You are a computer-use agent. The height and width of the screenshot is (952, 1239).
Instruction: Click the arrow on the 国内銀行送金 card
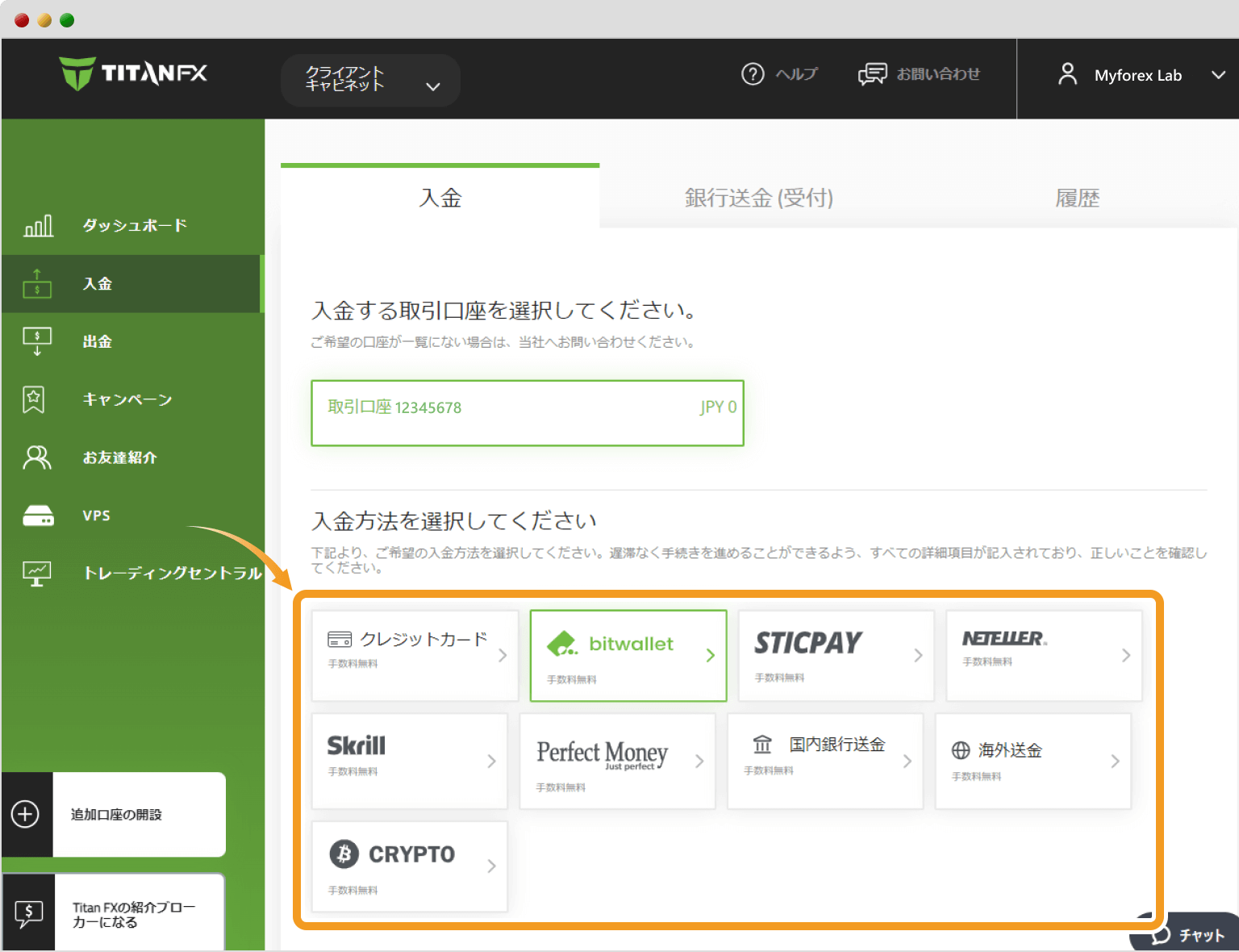(x=907, y=761)
